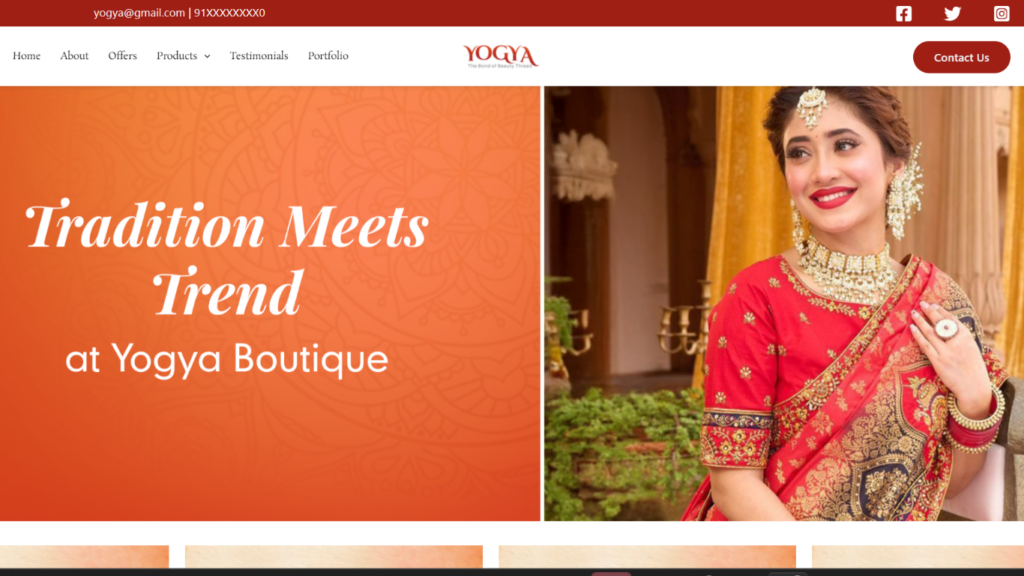Open the Twitter bird icon

[952, 13]
